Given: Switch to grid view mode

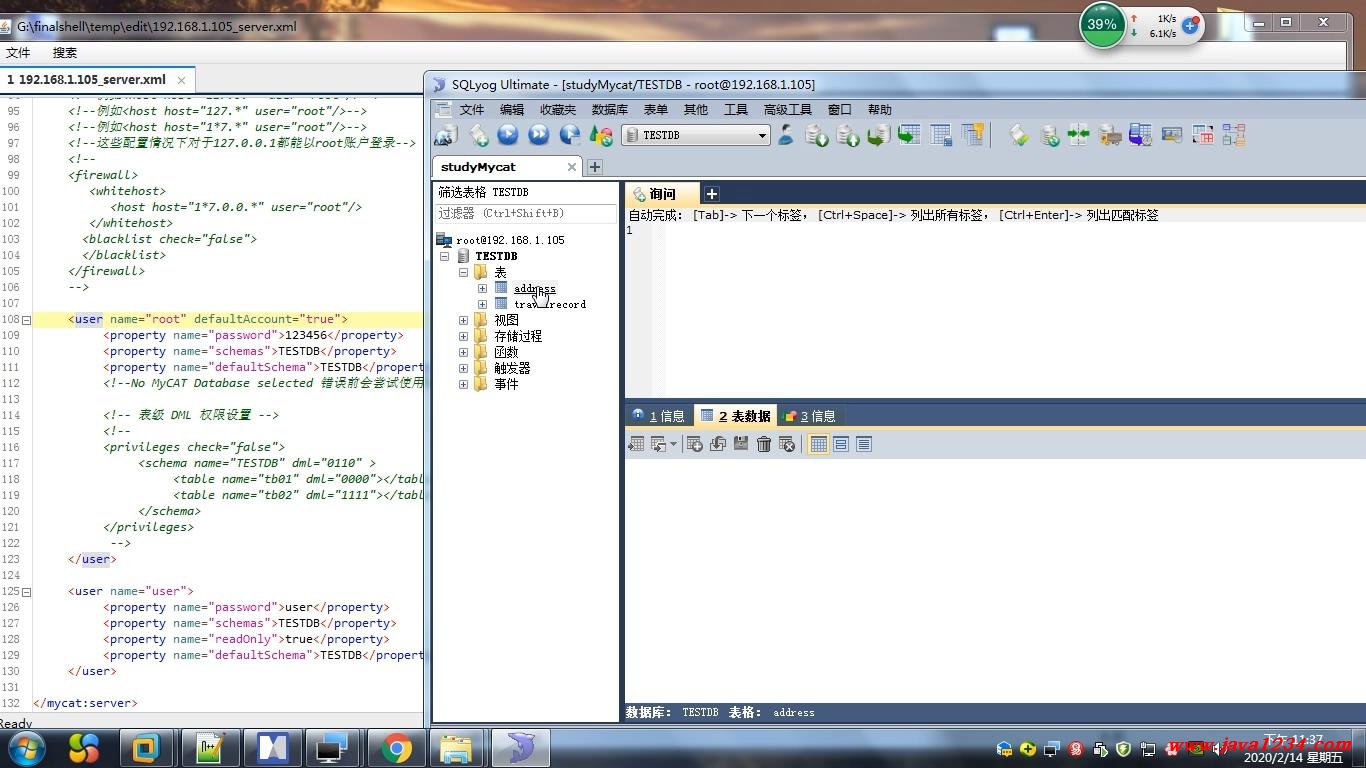Looking at the screenshot, I should [x=819, y=444].
